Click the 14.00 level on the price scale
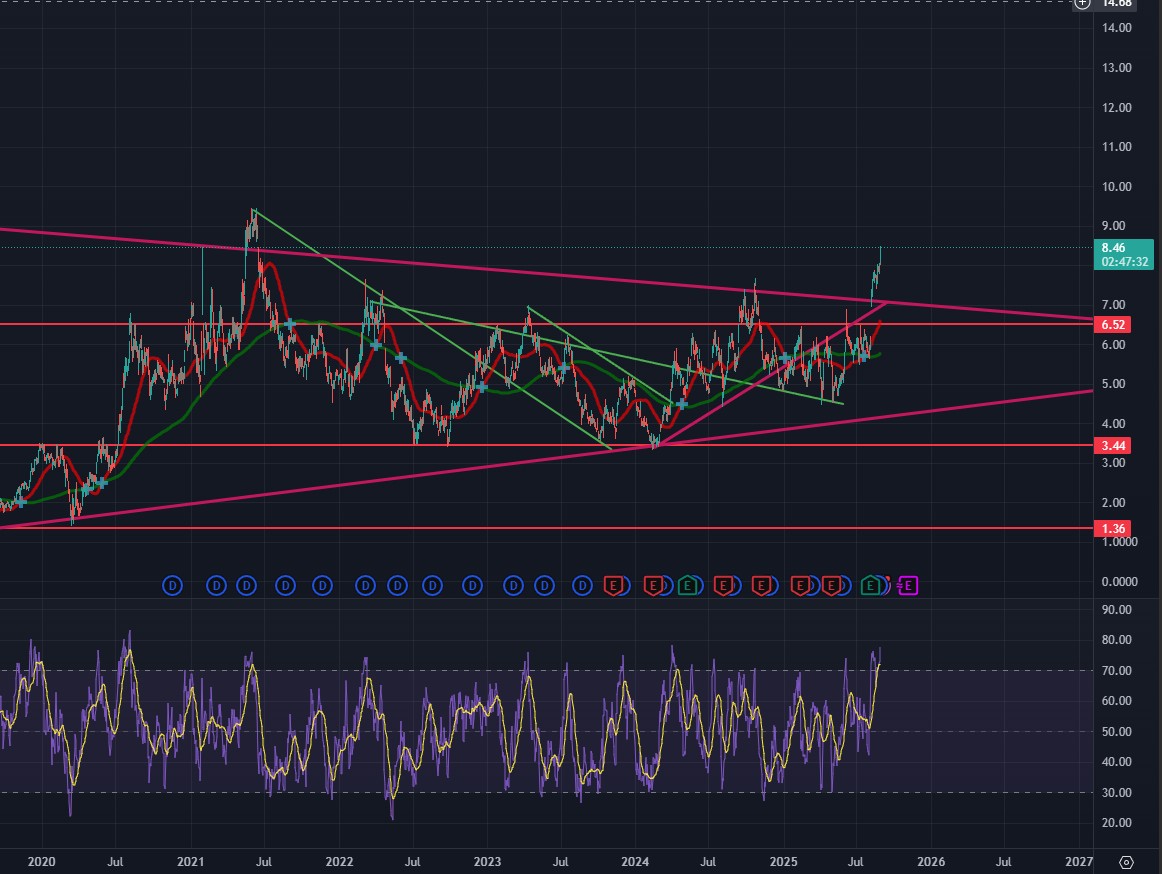The height and width of the screenshot is (874, 1162). [x=1116, y=28]
